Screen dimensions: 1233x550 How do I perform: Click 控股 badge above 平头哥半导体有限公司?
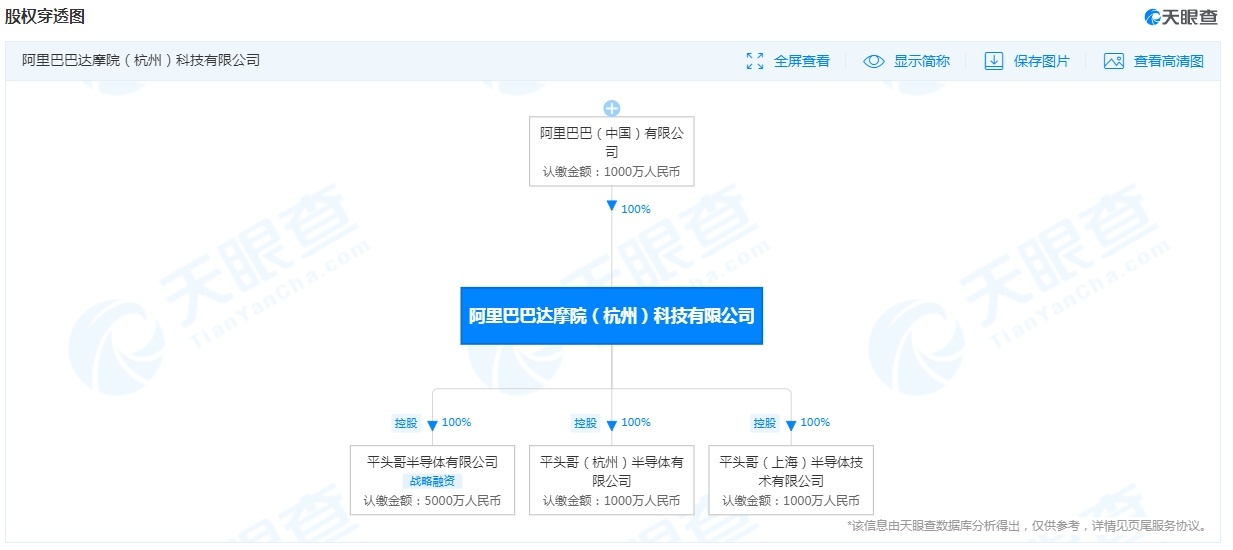click(406, 423)
